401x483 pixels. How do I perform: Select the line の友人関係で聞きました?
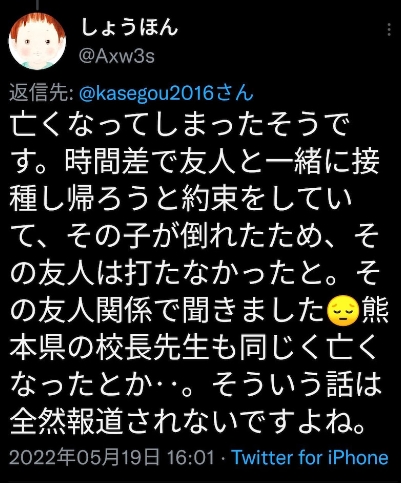[199, 313]
